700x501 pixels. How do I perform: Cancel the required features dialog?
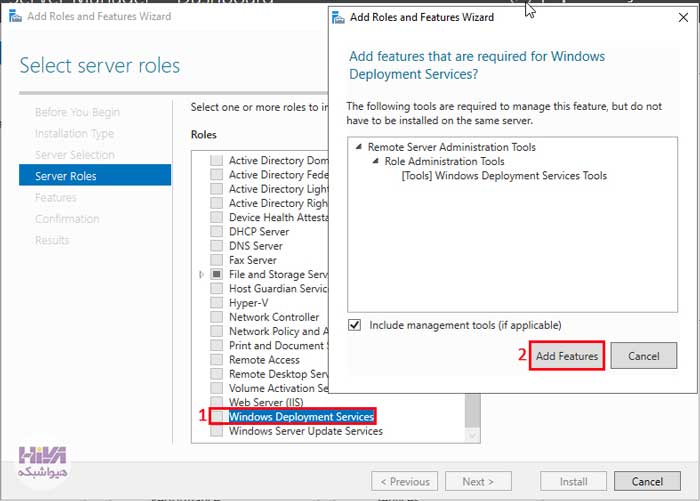point(643,356)
